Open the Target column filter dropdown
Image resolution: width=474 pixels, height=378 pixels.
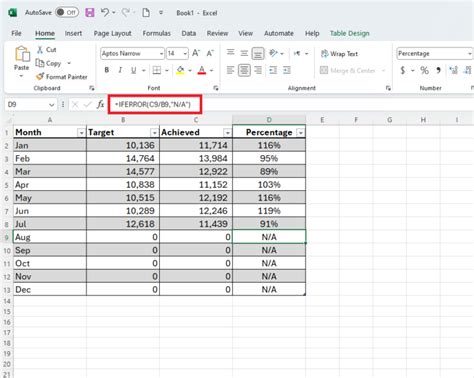coord(154,133)
